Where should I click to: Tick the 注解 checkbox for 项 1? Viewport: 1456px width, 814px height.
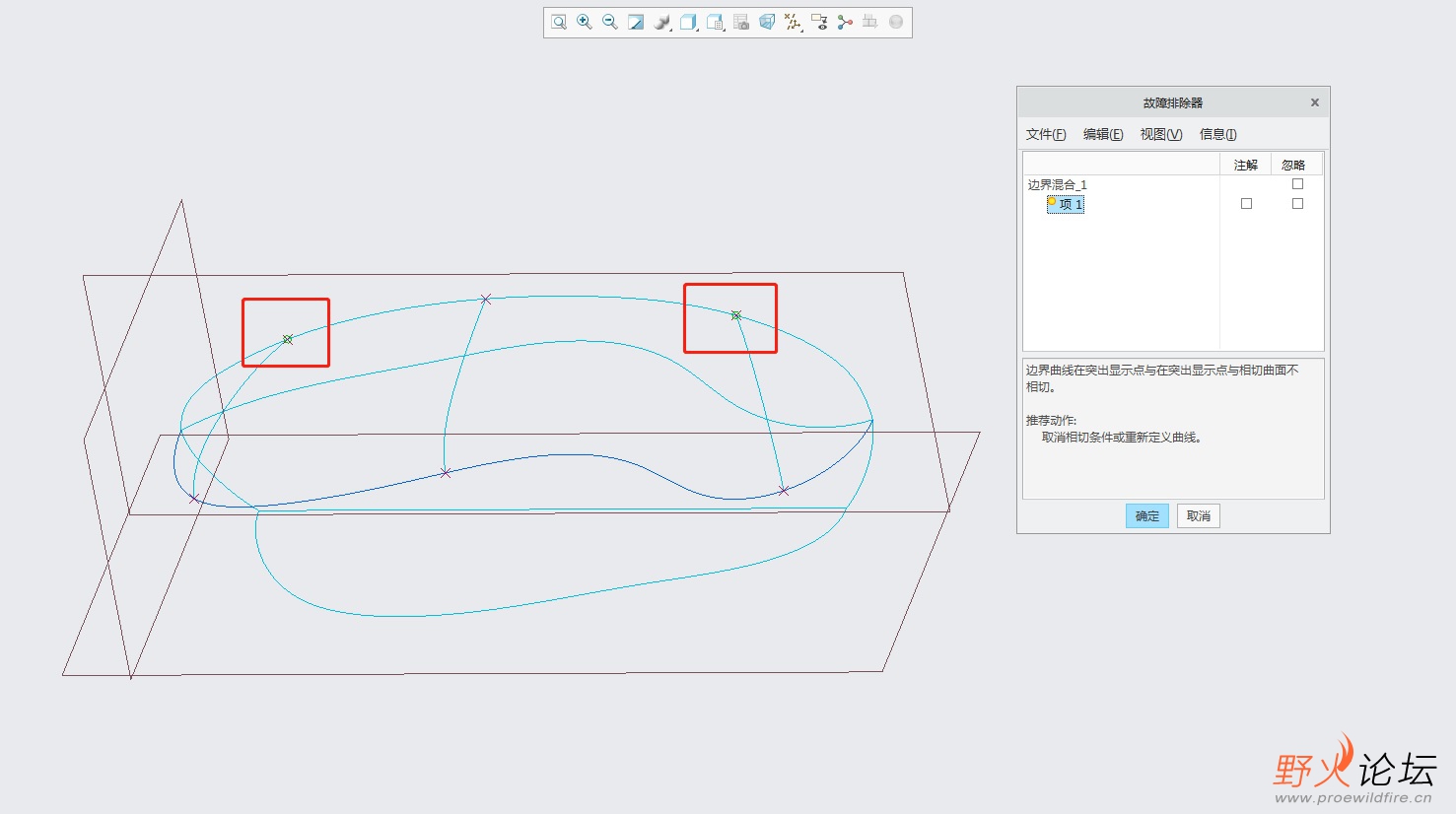coord(1246,204)
